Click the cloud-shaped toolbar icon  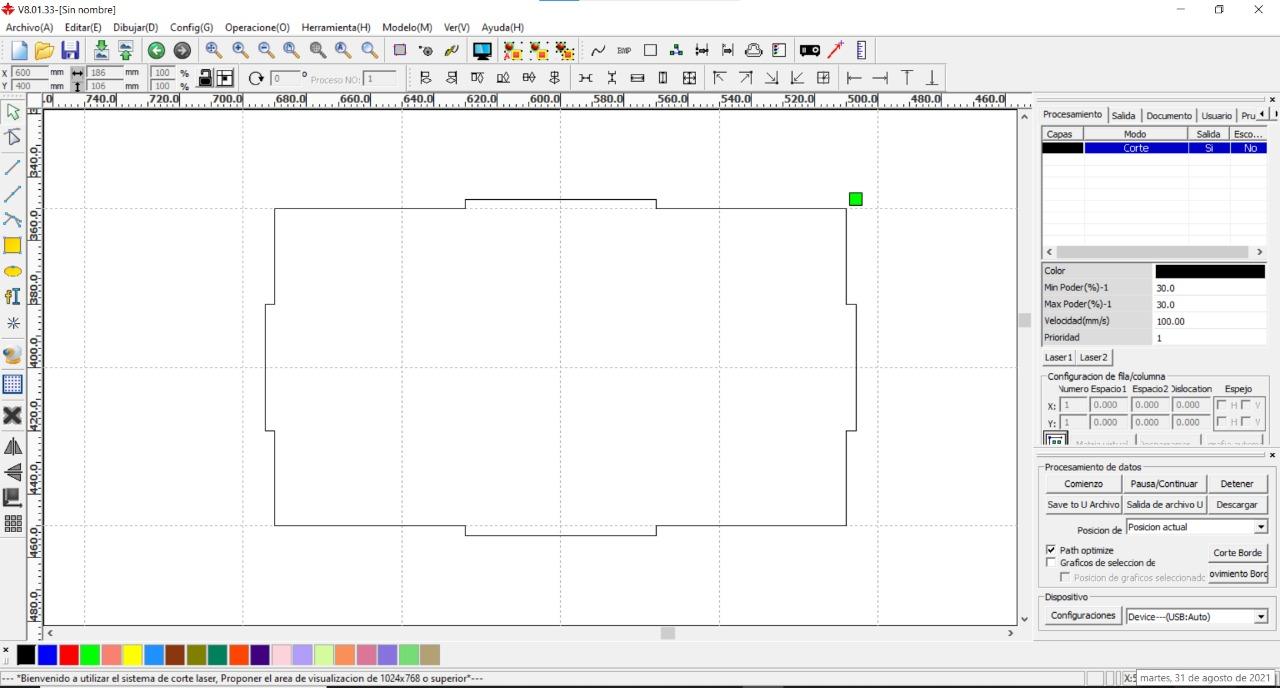(x=754, y=50)
